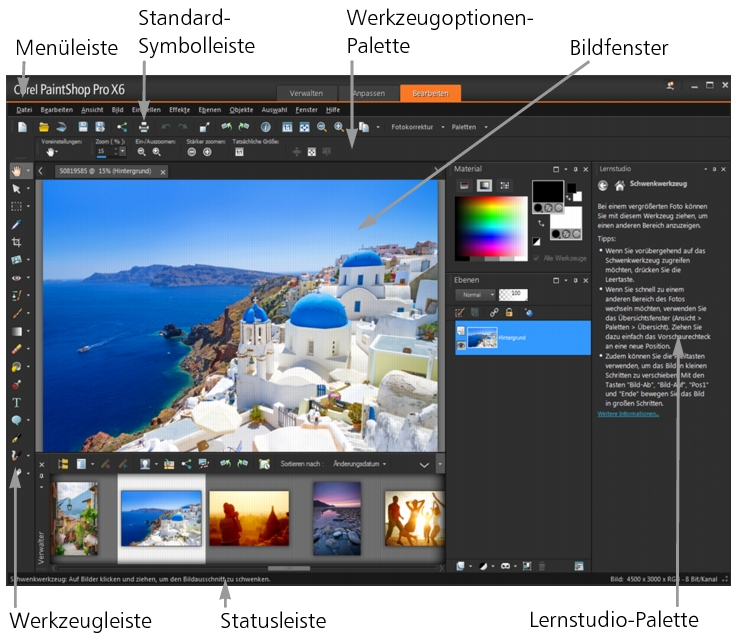
Task: Open the 'Fotokorrektur' dropdown
Action: [418, 127]
